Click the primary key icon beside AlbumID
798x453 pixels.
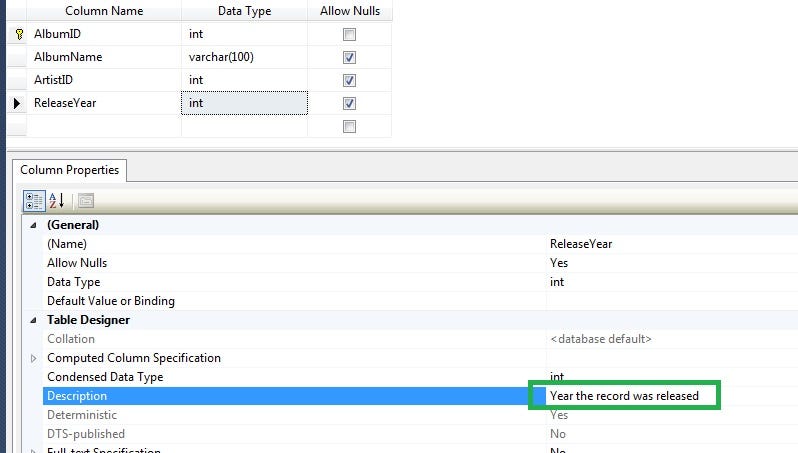click(19, 34)
